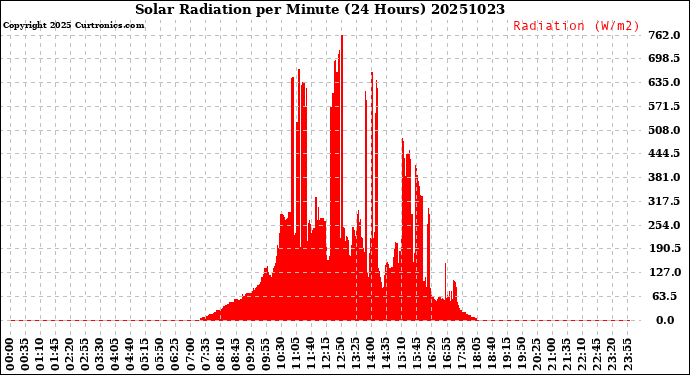Click the 17:30 time axis label
Screen dimensions: 690x375
[x=461, y=355]
